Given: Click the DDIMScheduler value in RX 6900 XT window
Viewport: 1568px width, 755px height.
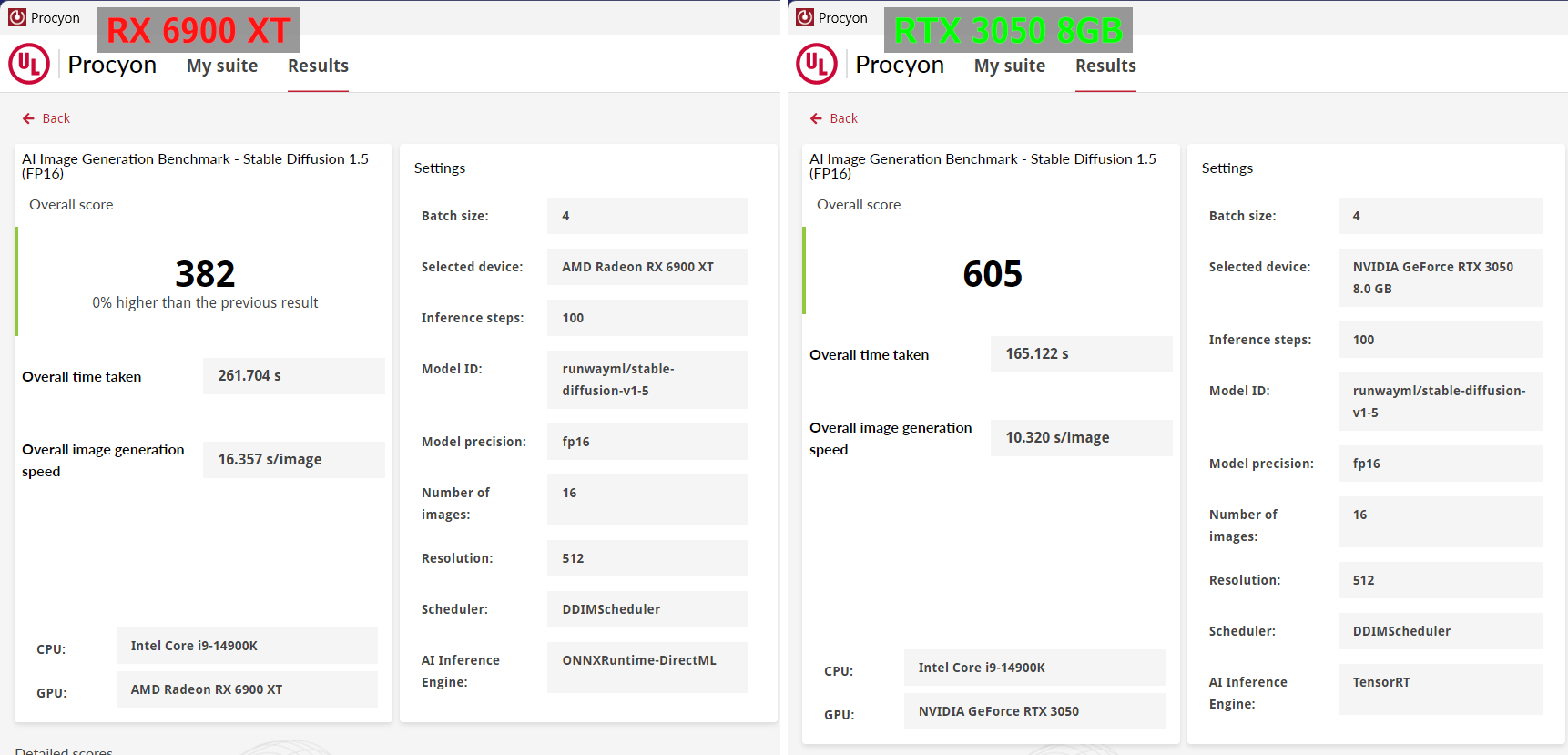Looking at the screenshot, I should tap(647, 609).
